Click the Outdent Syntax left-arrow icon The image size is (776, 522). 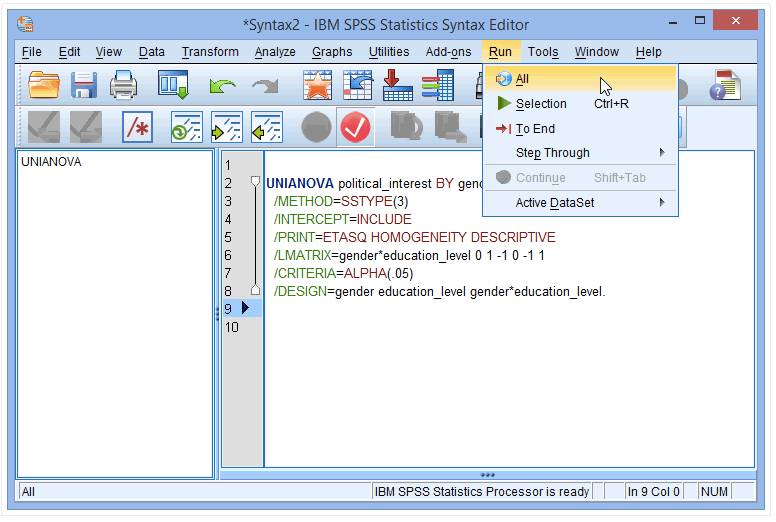tap(267, 127)
